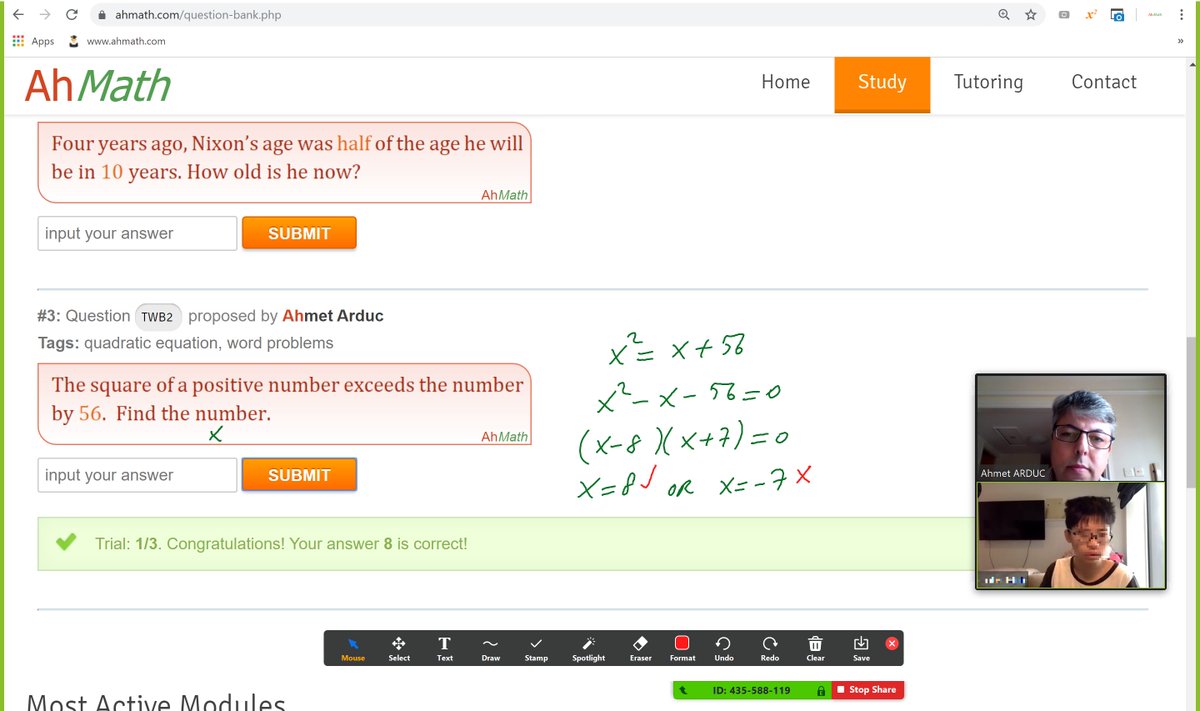Go to Home in site navigation
Viewport: 1200px width, 711px height.
[x=786, y=83]
